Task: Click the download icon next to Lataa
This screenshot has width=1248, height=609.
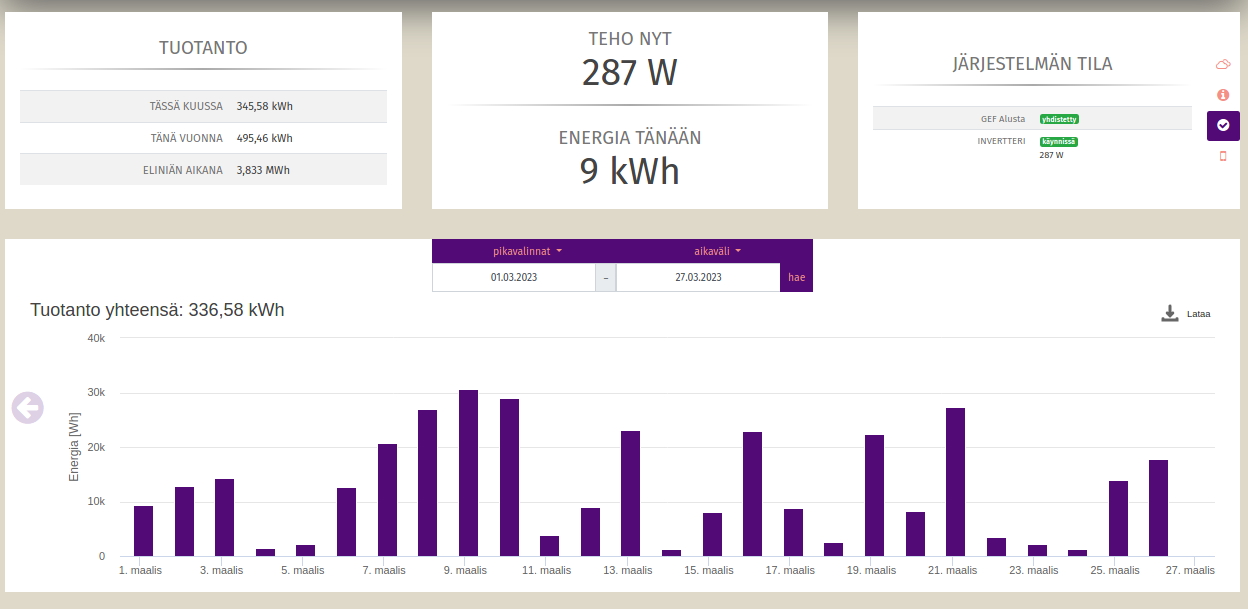Action: (1170, 314)
